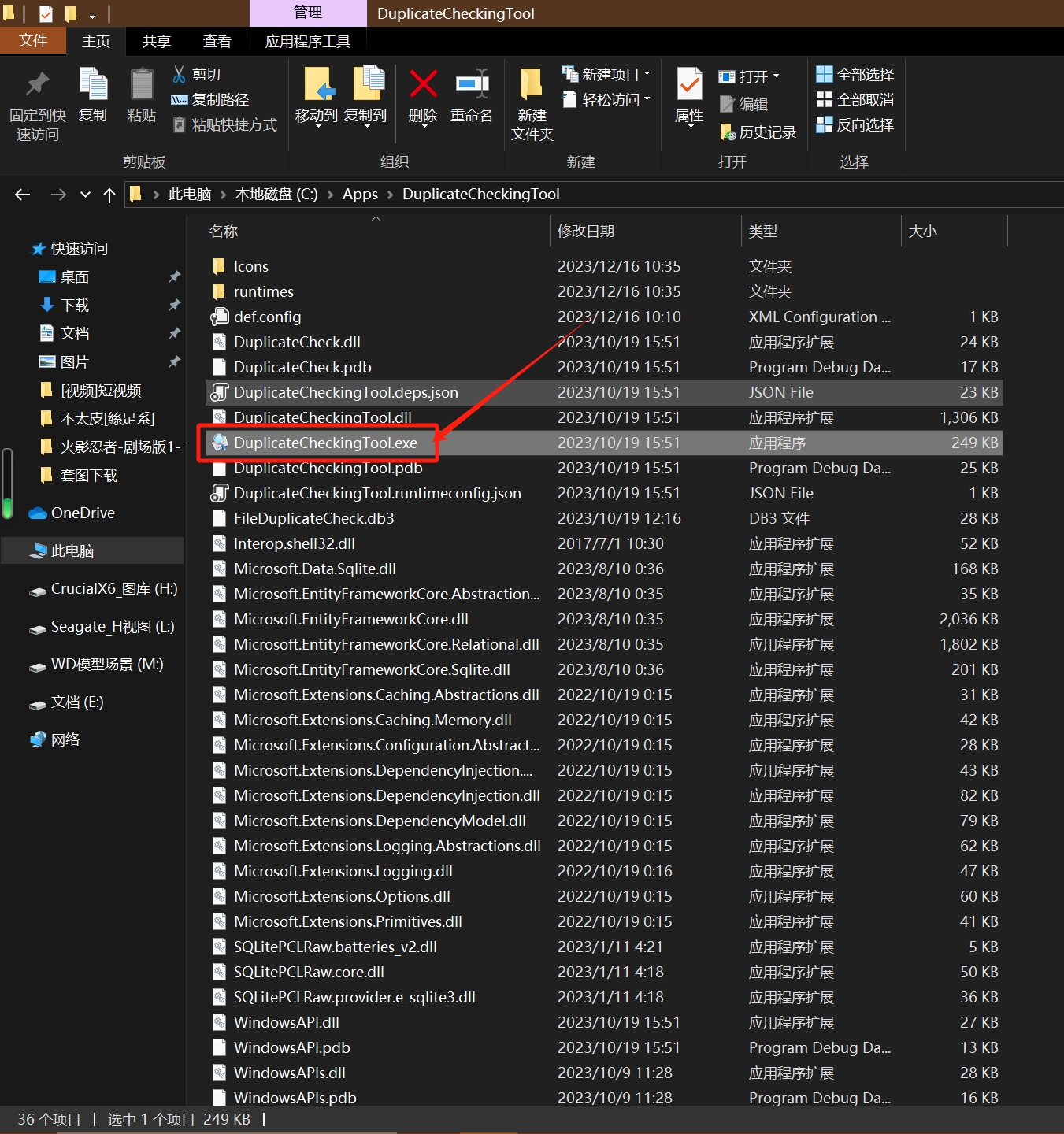Click the Manage (管理) contextual tab
Viewport: 1064px width, 1134px height.
click(308, 13)
